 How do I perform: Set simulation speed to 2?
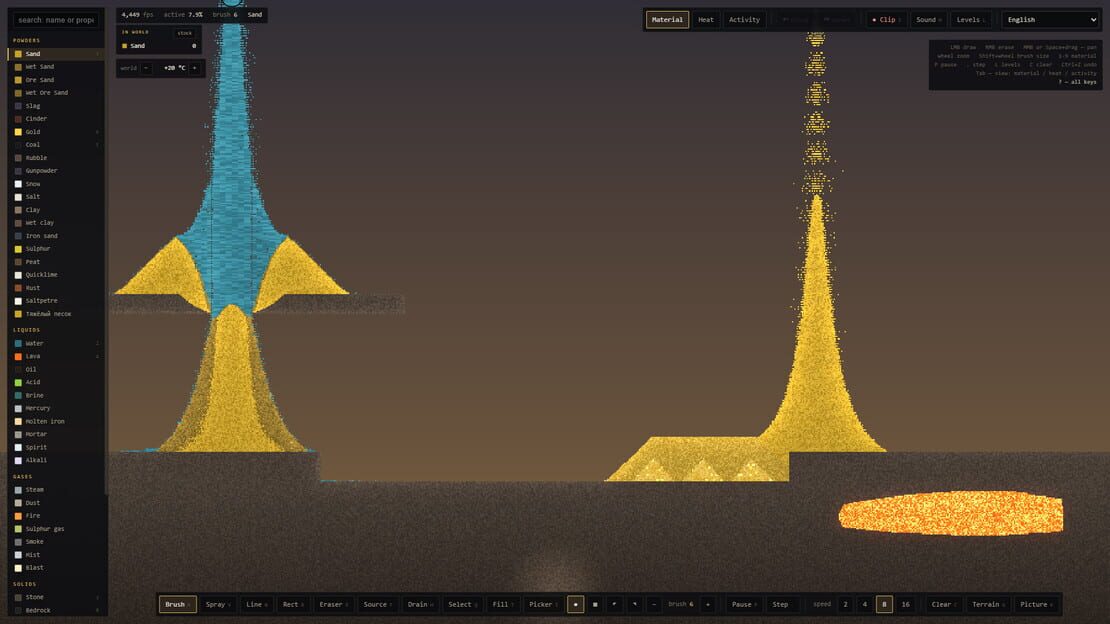[x=845, y=604]
